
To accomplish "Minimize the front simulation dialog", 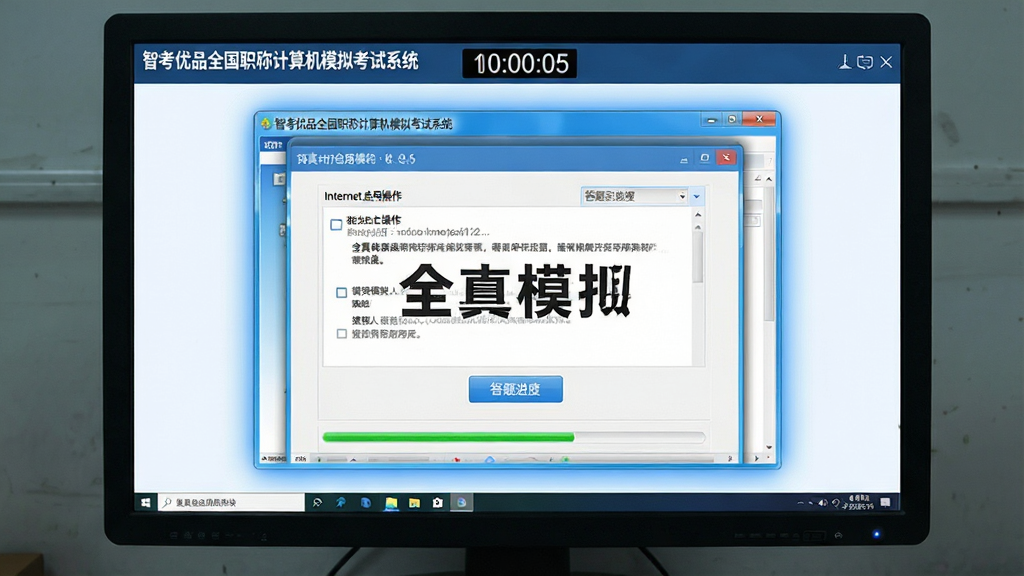I will tap(684, 159).
